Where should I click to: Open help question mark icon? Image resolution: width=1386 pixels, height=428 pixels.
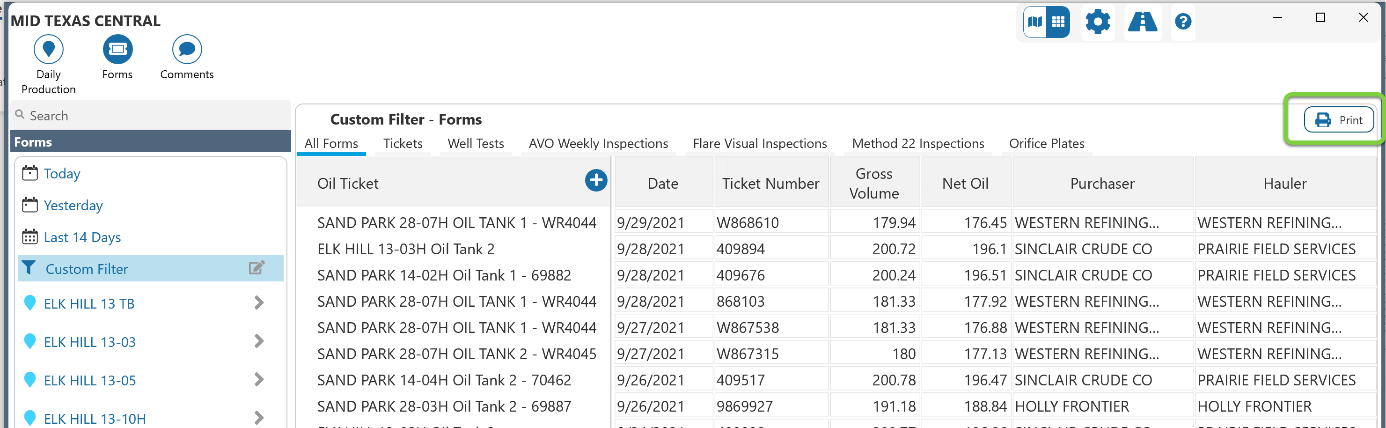pyautogui.click(x=1183, y=22)
